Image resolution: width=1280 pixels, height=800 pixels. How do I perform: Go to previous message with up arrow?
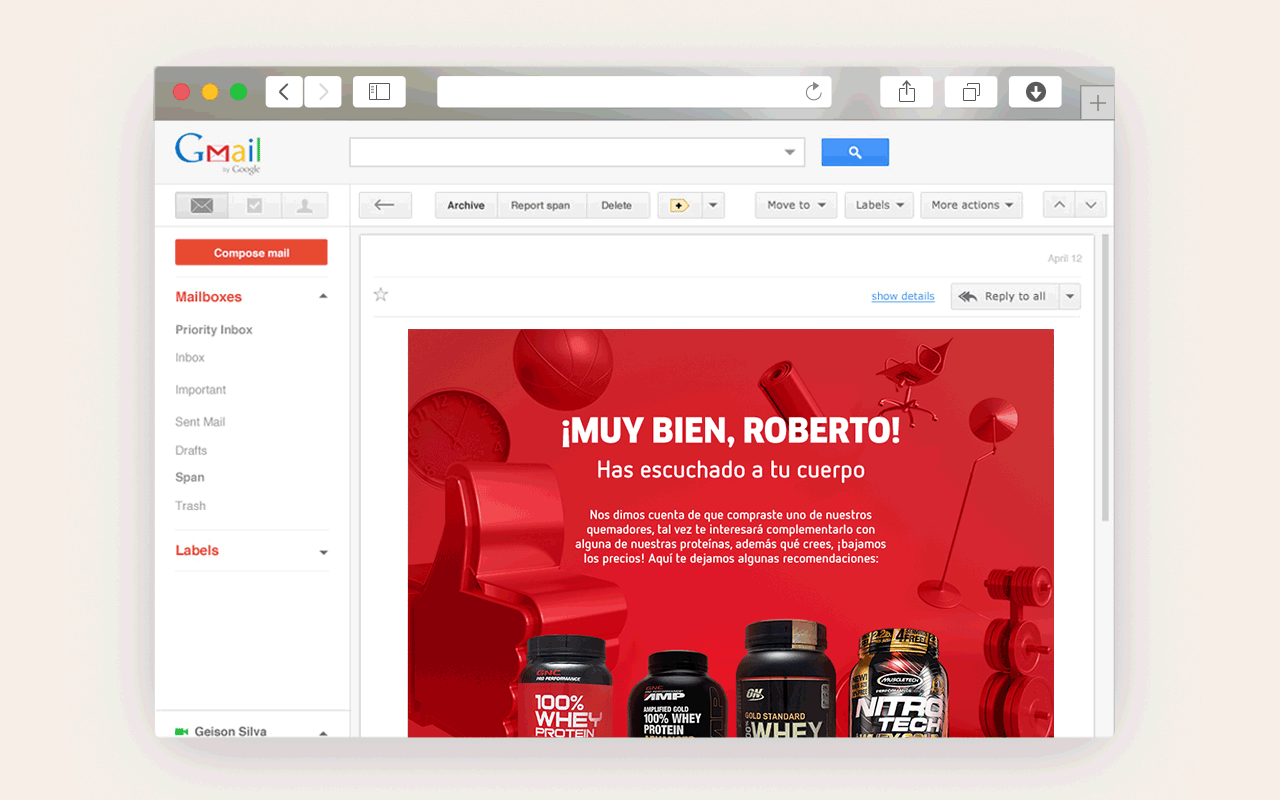point(1059,205)
